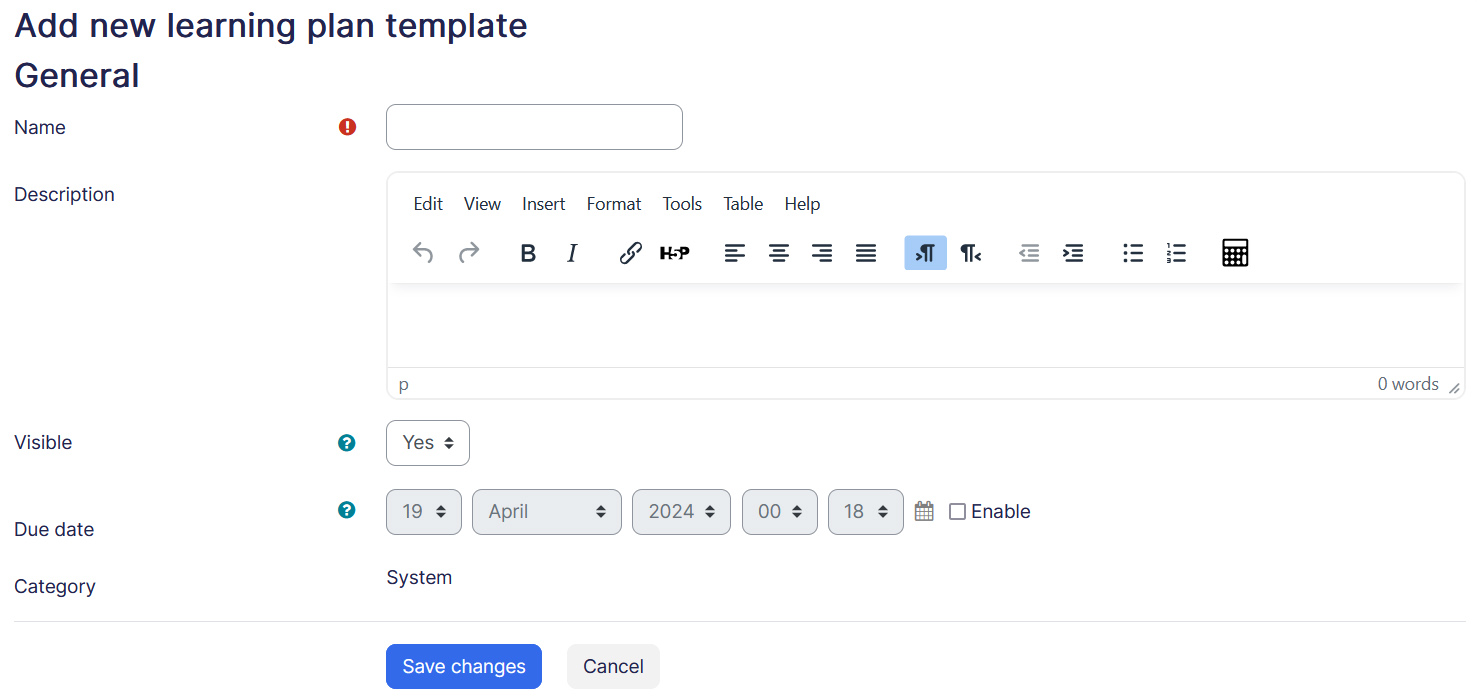The height and width of the screenshot is (700, 1477).
Task: Insert H5P content via toolbar icon
Action: (x=675, y=254)
